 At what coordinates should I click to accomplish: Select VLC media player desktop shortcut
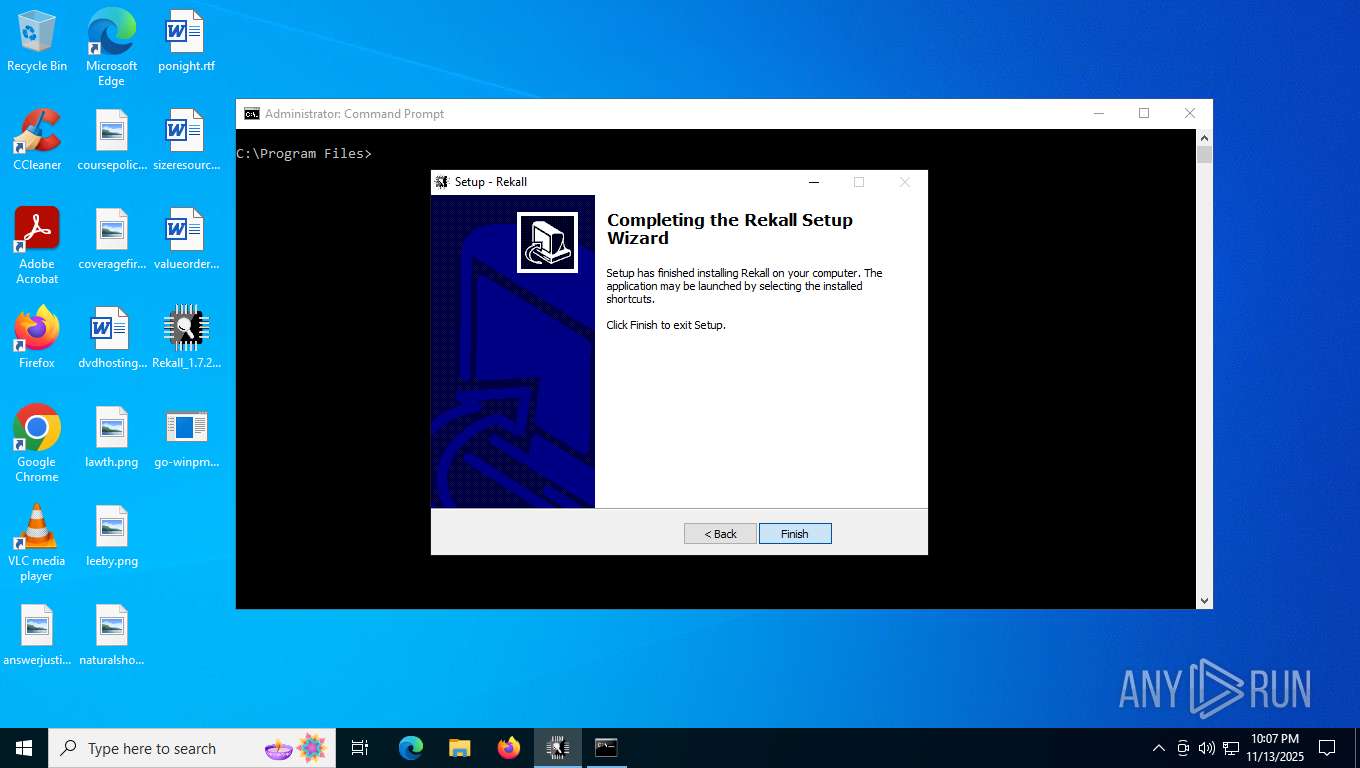[37, 543]
